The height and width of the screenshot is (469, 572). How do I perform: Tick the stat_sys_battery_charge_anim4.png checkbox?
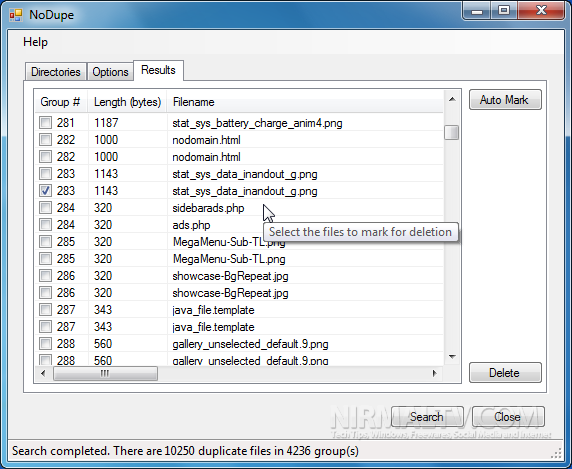pyautogui.click(x=46, y=123)
